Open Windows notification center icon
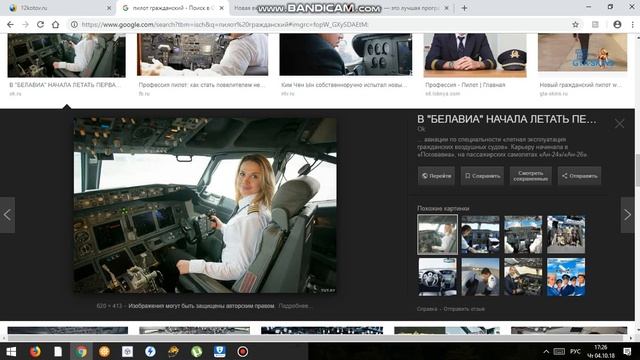 click(x=627, y=351)
